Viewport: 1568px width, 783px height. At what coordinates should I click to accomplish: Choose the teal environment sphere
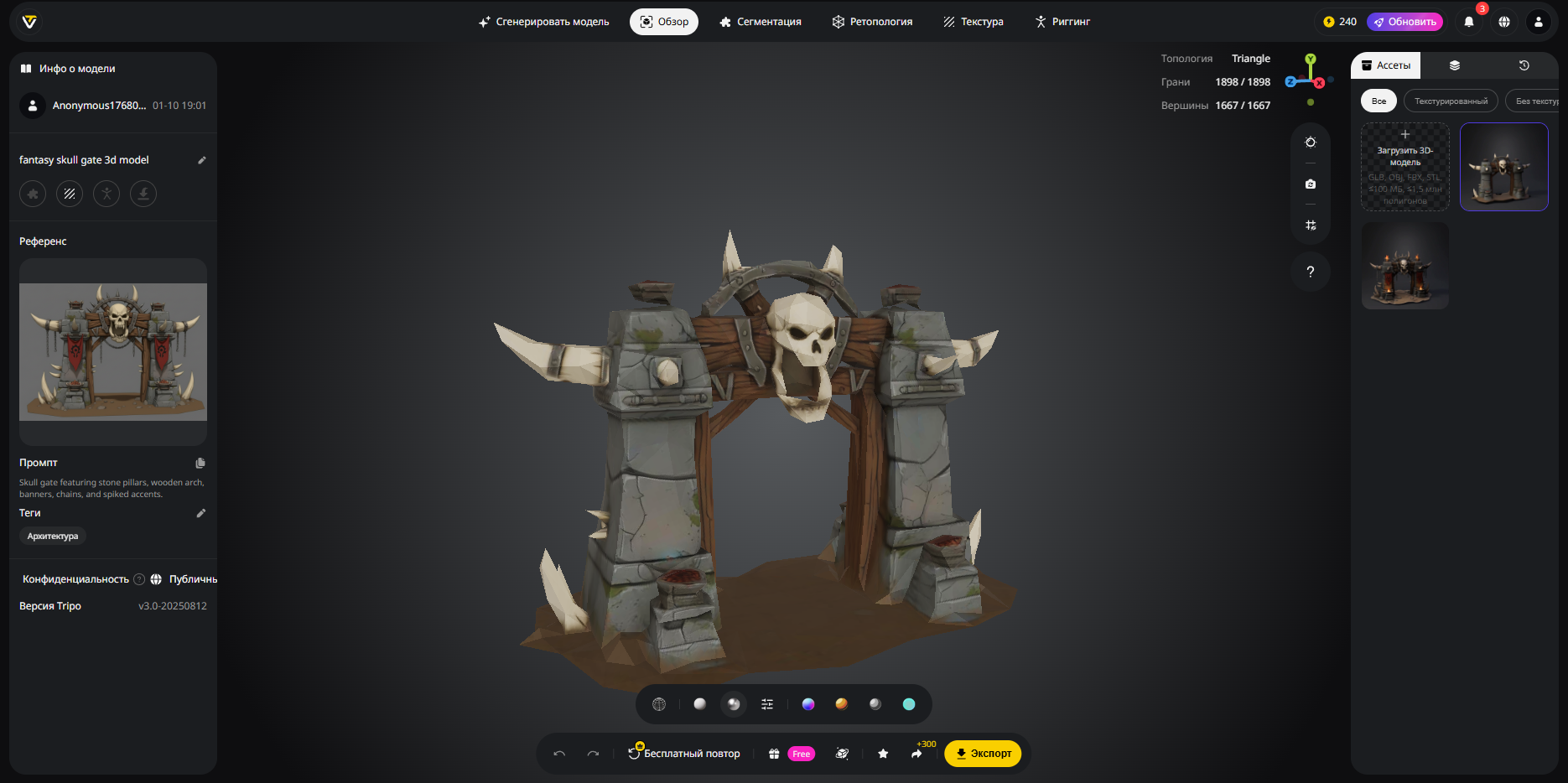tap(909, 704)
